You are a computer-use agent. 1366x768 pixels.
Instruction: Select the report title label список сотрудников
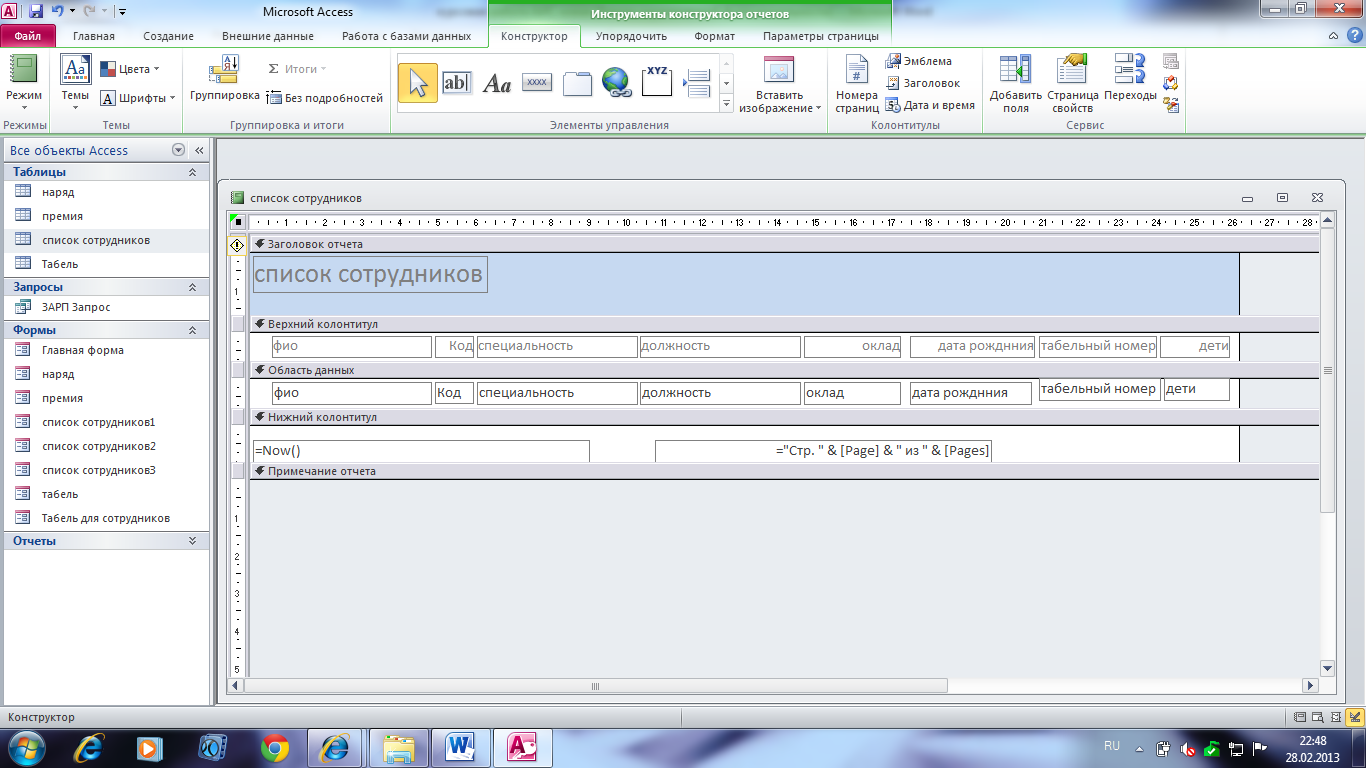370,274
